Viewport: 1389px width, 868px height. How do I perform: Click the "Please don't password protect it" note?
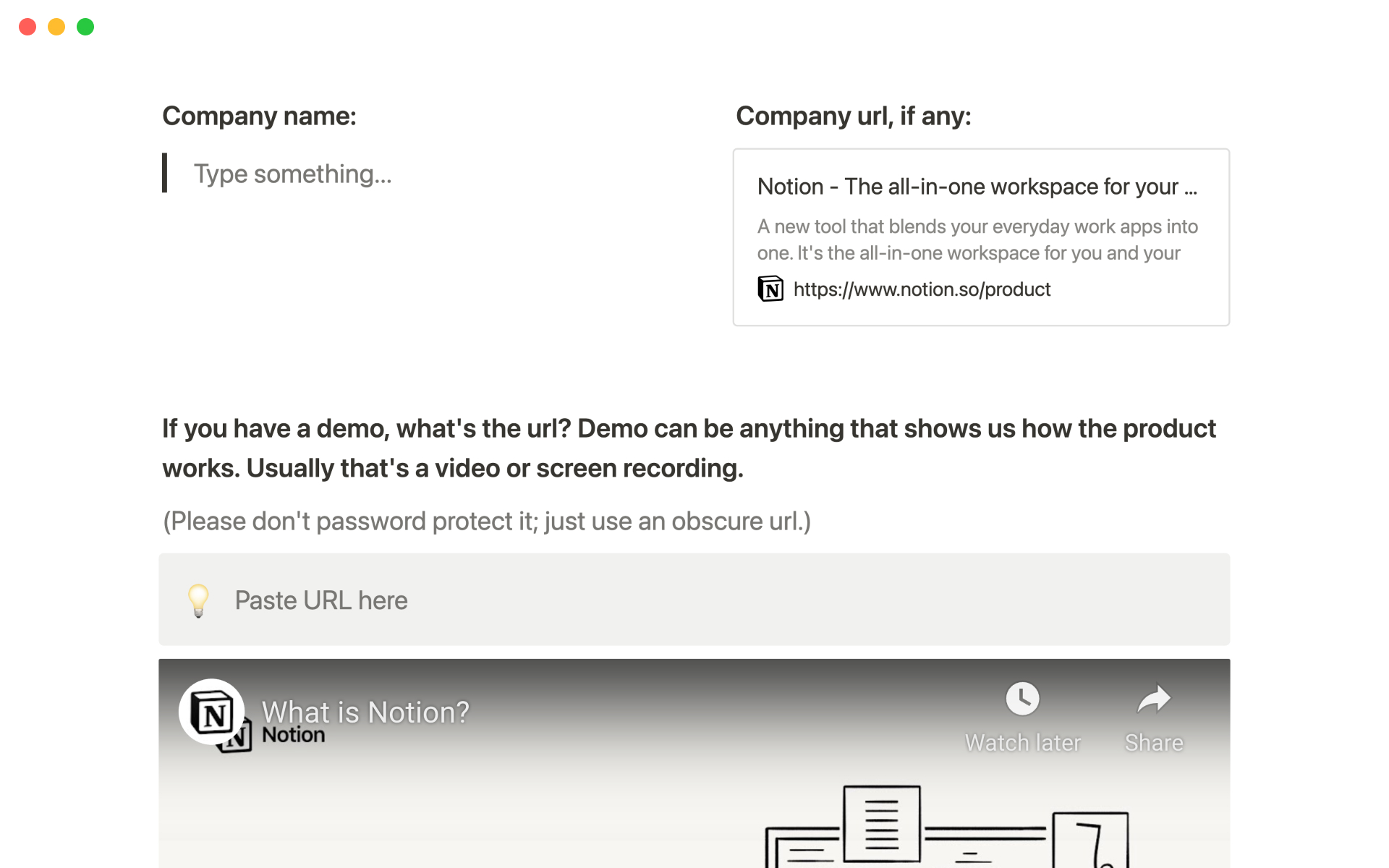(487, 522)
